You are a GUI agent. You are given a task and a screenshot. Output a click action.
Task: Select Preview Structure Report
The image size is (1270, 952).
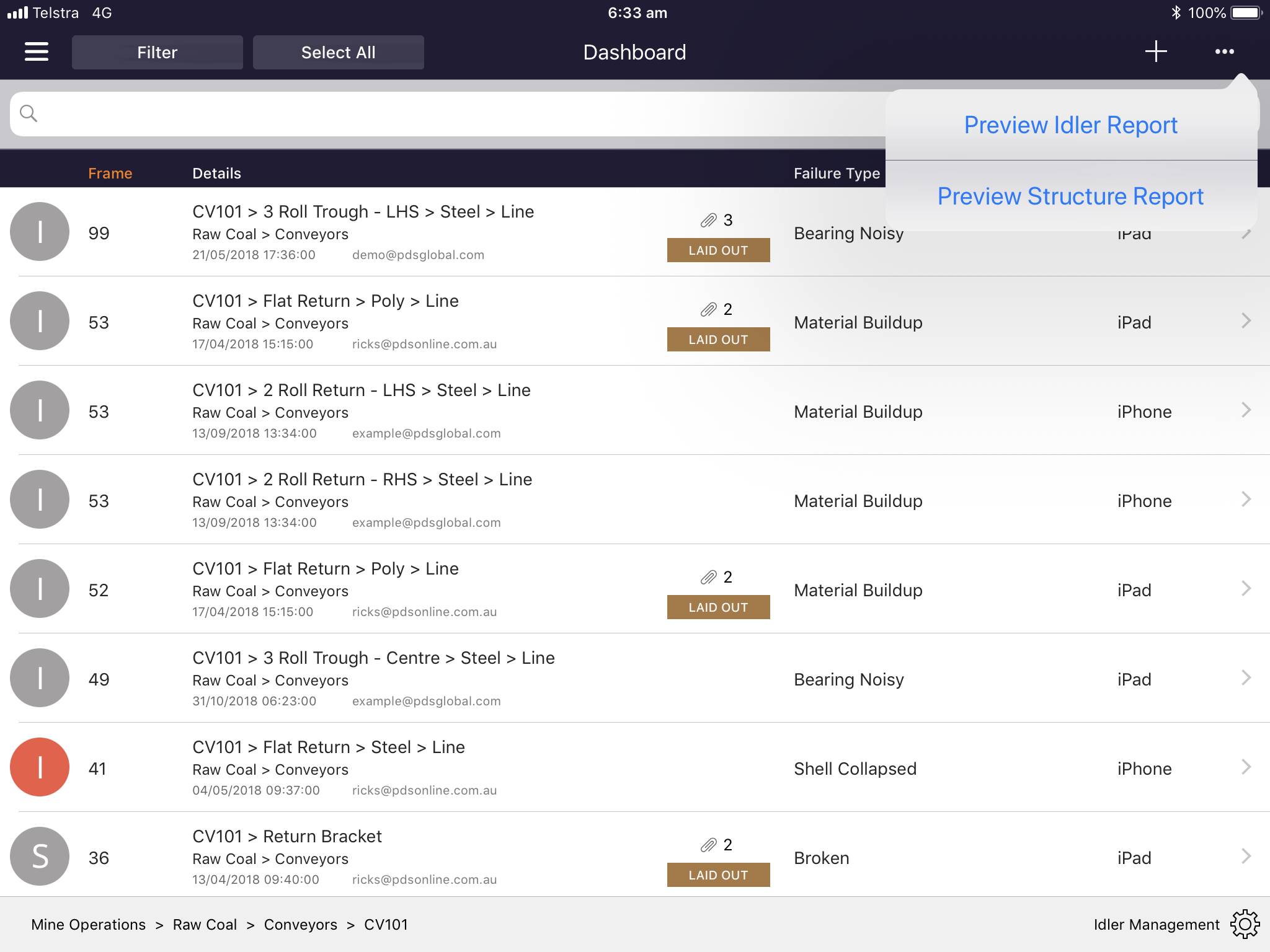point(1071,196)
